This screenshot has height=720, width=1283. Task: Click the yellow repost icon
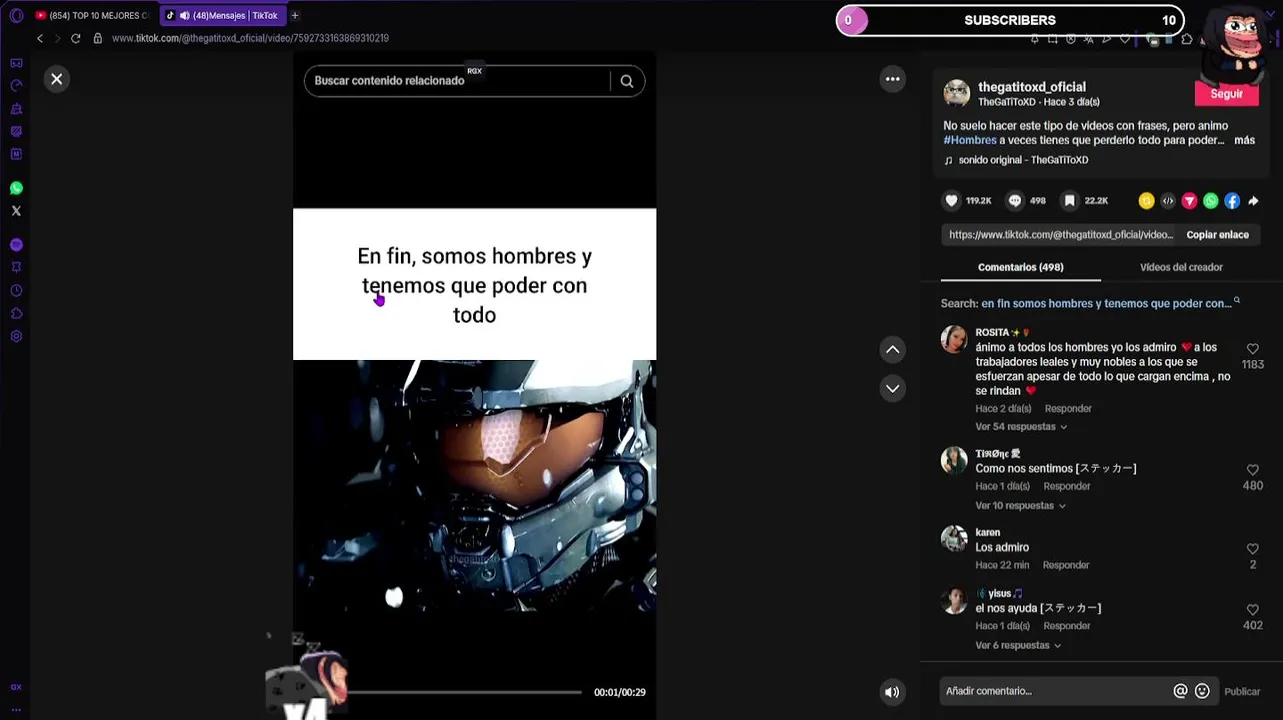(1146, 201)
